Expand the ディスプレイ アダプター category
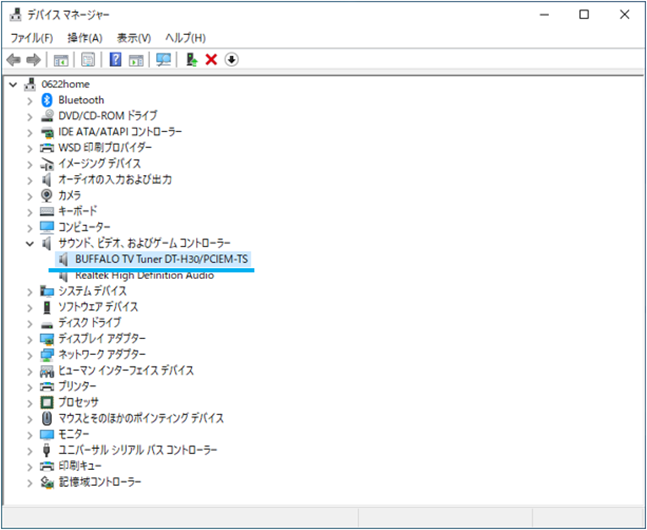Screen dimensions: 647x530 coord(30,339)
